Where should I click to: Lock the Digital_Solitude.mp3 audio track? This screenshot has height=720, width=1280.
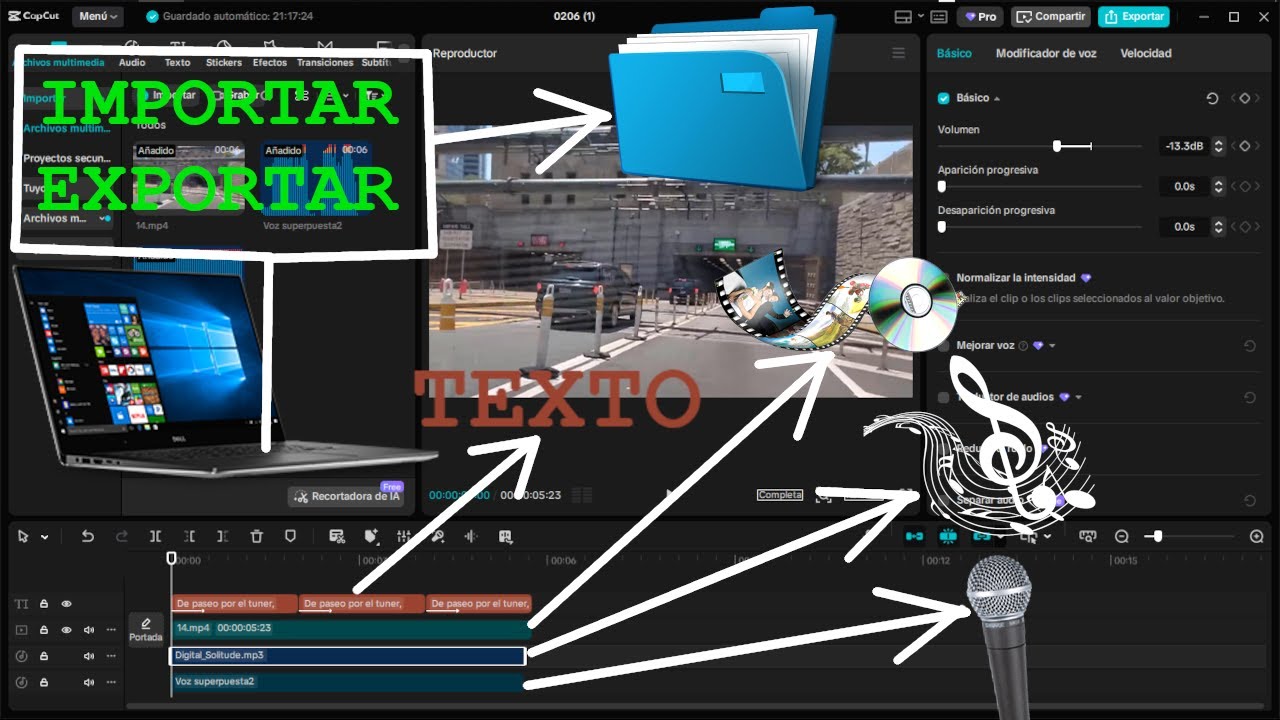pos(44,656)
